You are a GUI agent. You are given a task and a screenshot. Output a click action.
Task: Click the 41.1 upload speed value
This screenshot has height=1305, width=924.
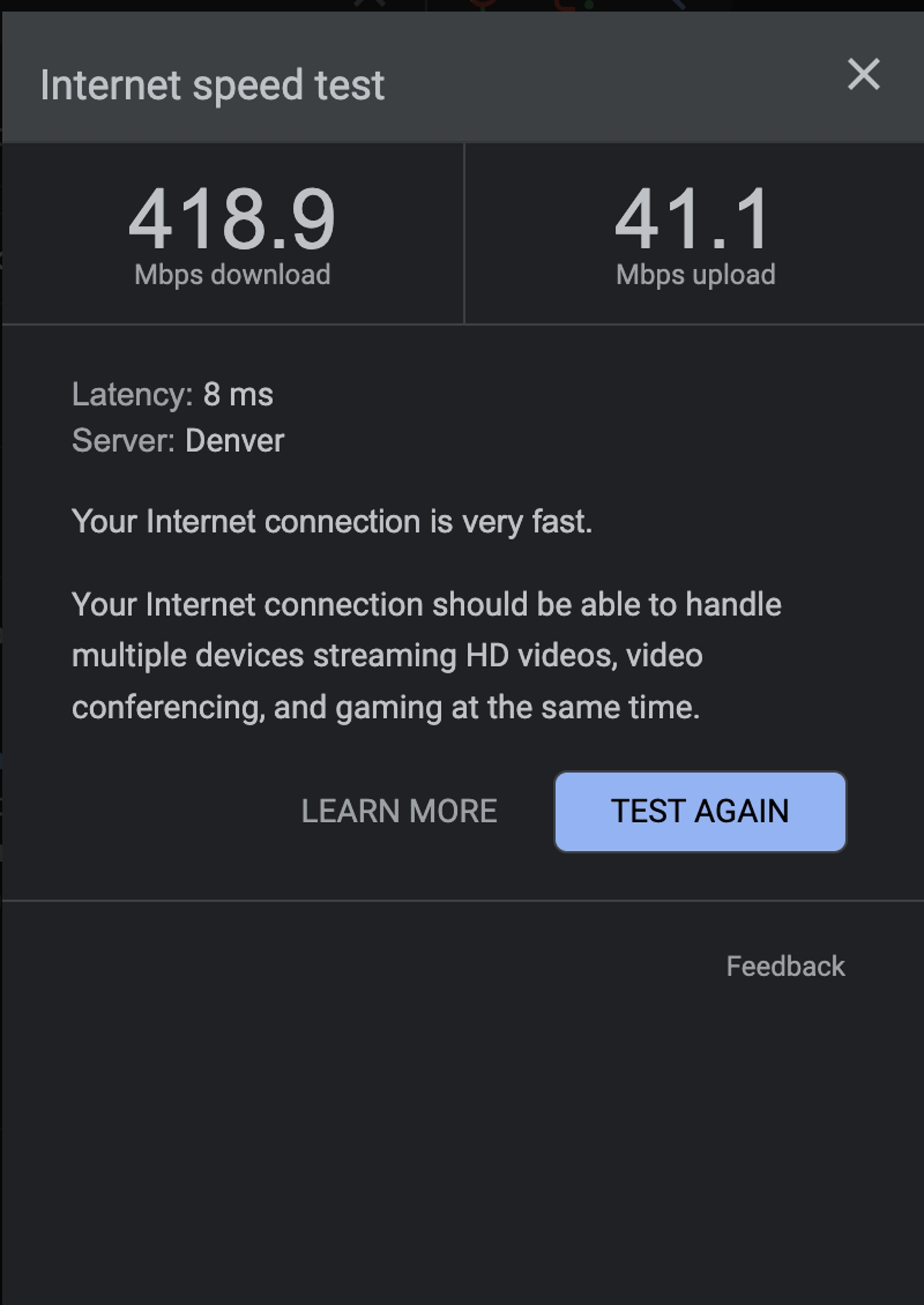694,219
